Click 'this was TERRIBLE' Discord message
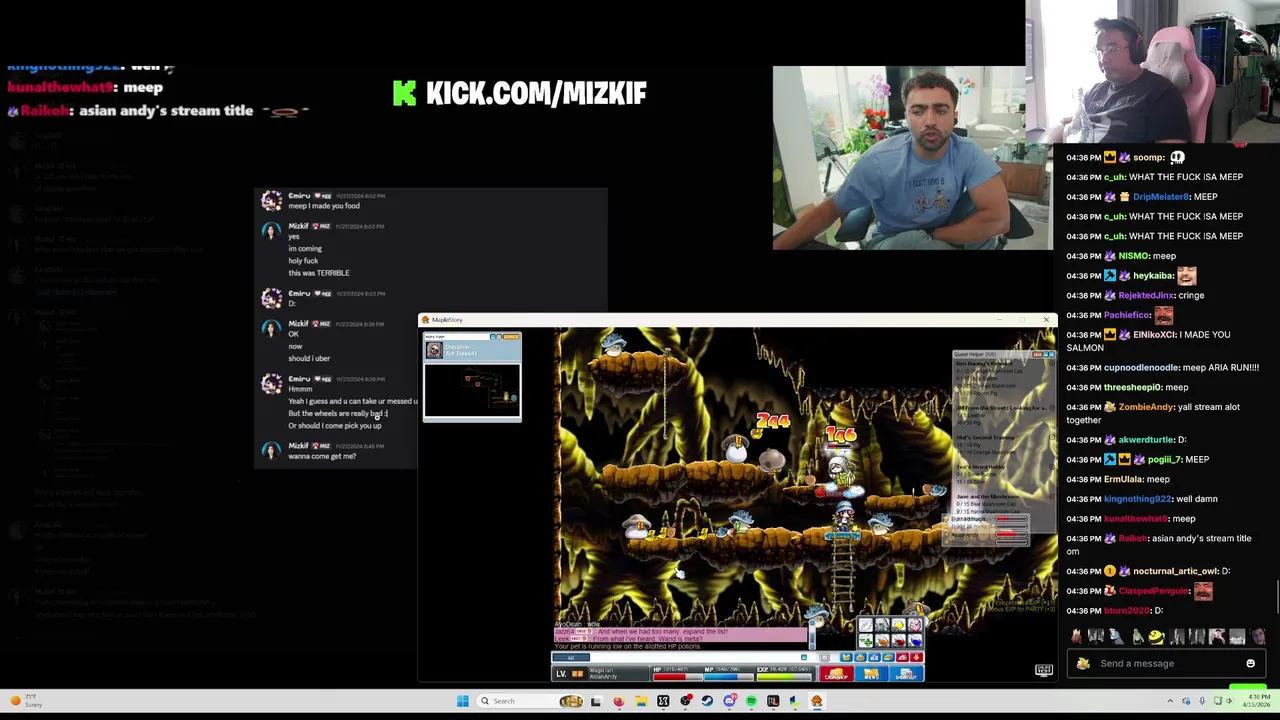Viewport: 1280px width, 720px height. point(319,273)
